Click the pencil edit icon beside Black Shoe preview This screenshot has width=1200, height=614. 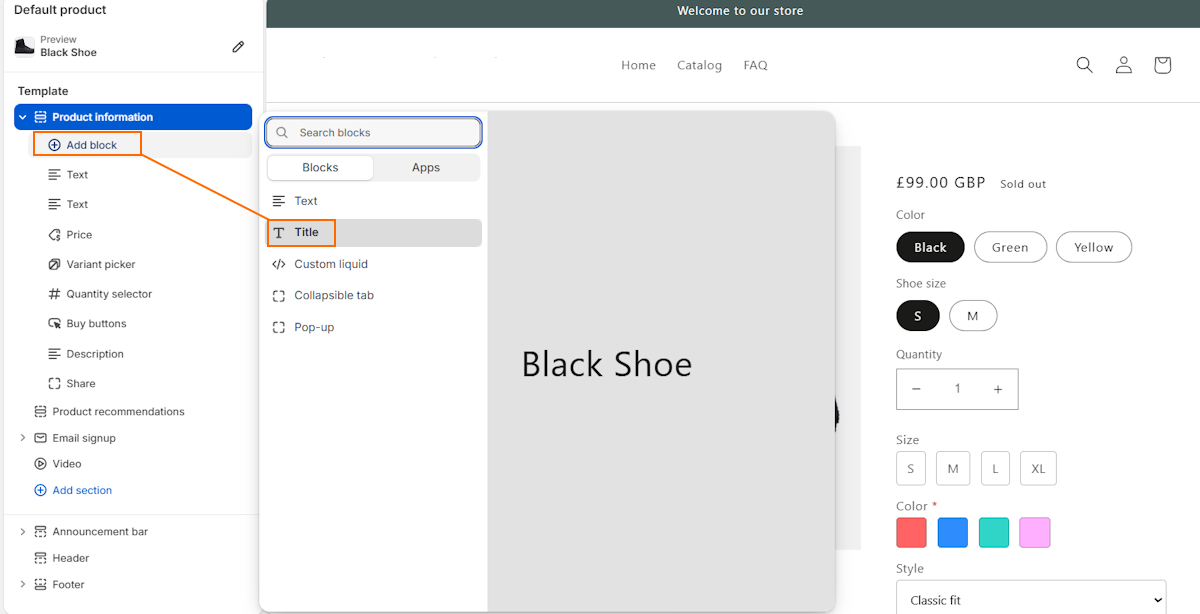coord(238,46)
